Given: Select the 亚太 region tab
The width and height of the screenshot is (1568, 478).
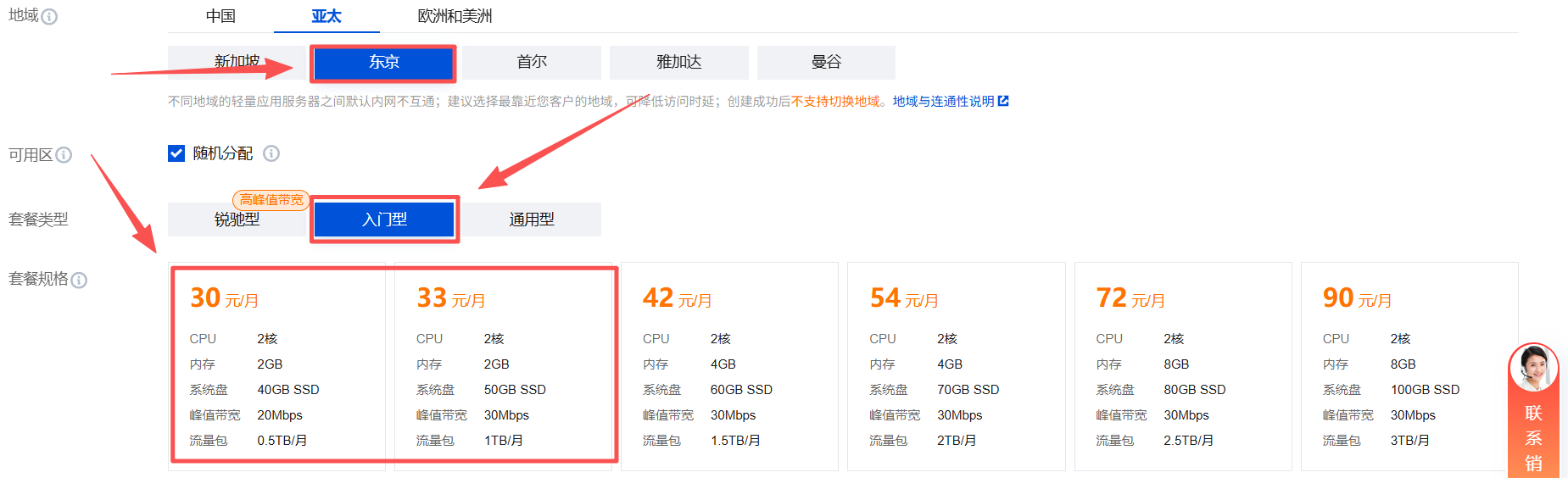Looking at the screenshot, I should pyautogui.click(x=326, y=16).
